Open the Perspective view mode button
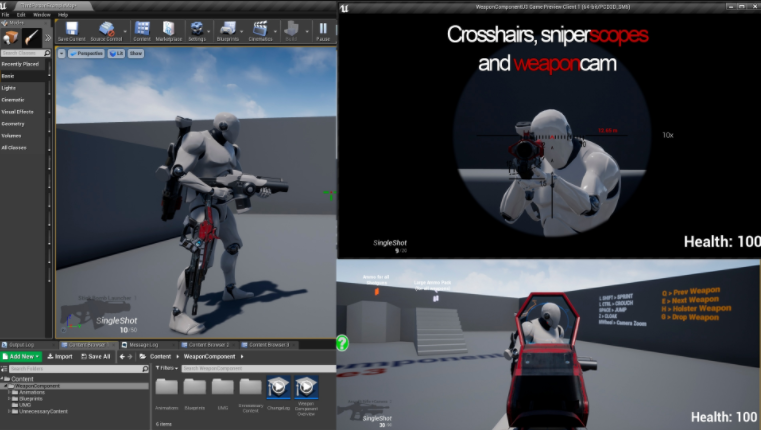The width and height of the screenshot is (761, 430). pyautogui.click(x=87, y=53)
